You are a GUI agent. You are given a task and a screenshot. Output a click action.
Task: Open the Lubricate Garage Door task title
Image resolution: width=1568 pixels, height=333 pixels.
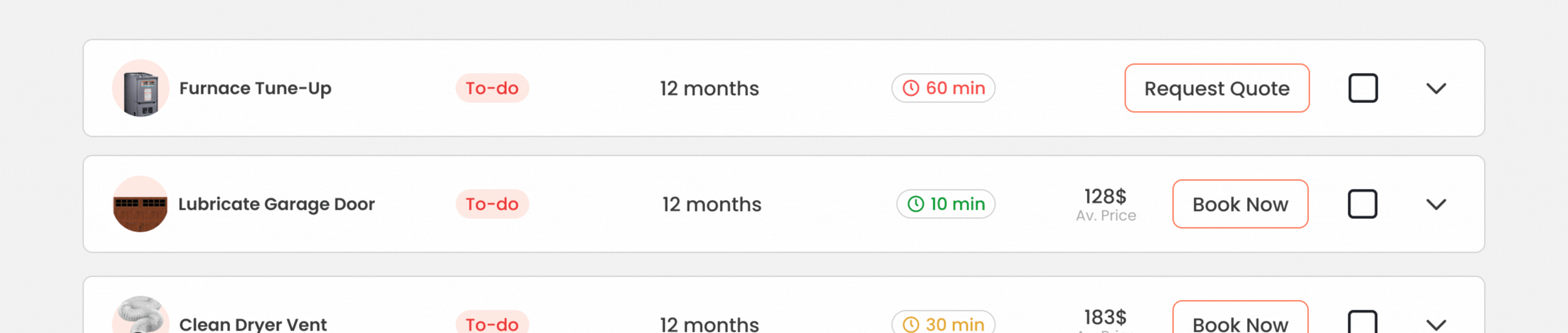coord(276,204)
